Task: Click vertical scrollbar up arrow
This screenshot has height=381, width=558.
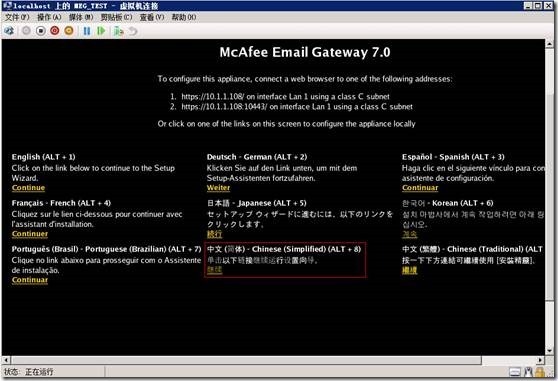Action: 549,44
